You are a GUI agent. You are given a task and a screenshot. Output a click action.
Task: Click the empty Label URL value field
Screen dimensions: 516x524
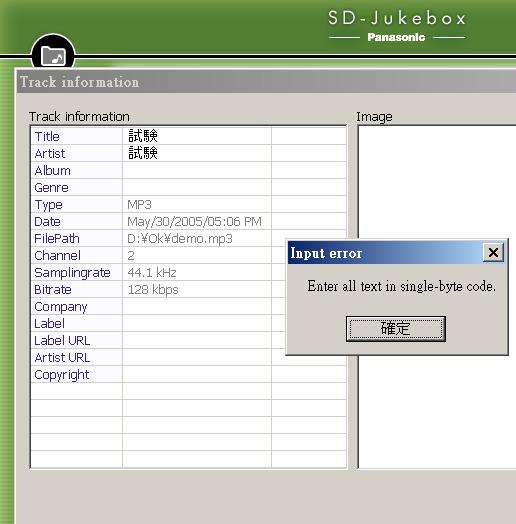197,341
